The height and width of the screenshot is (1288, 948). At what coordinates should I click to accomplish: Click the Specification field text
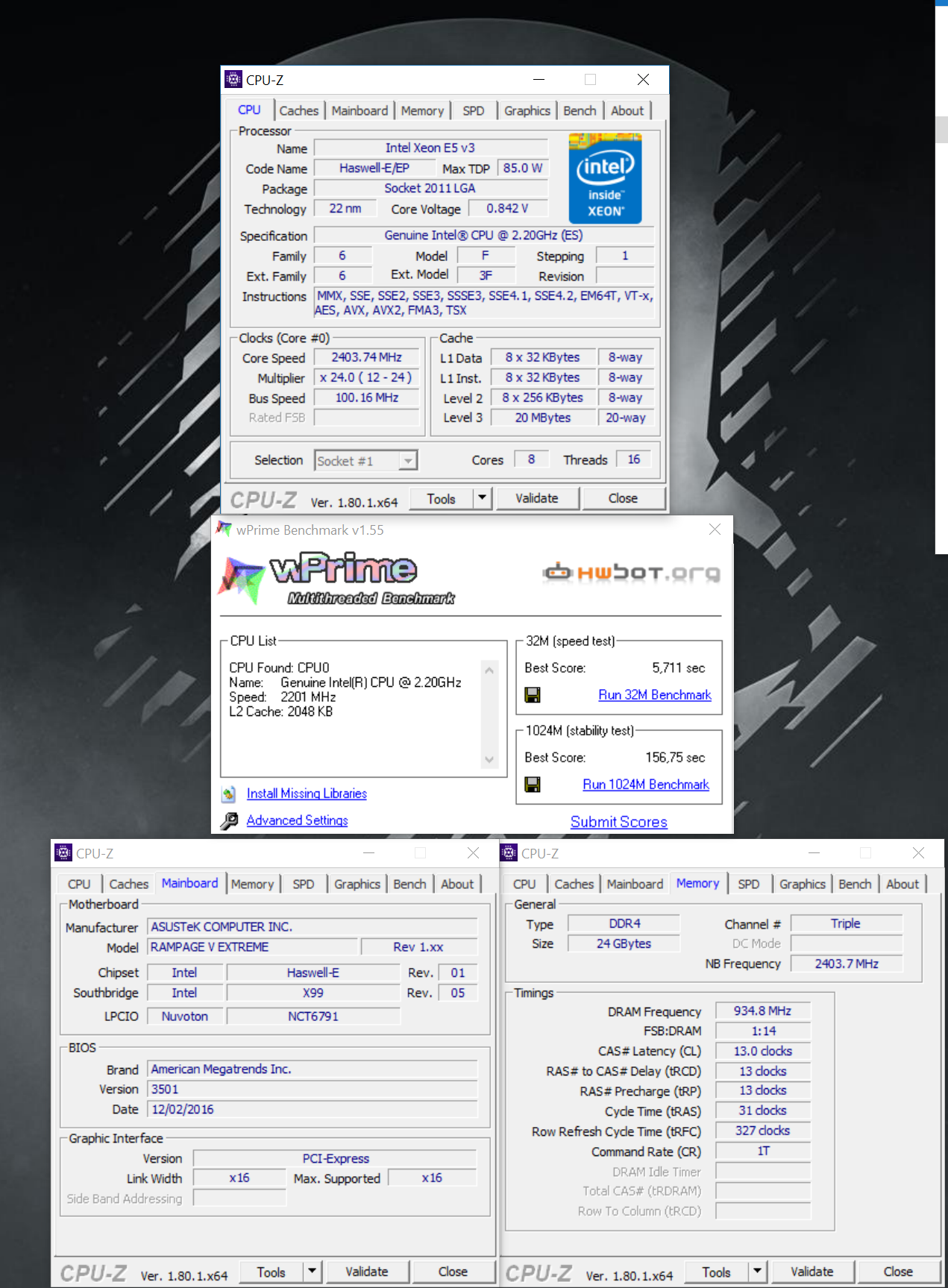(483, 235)
